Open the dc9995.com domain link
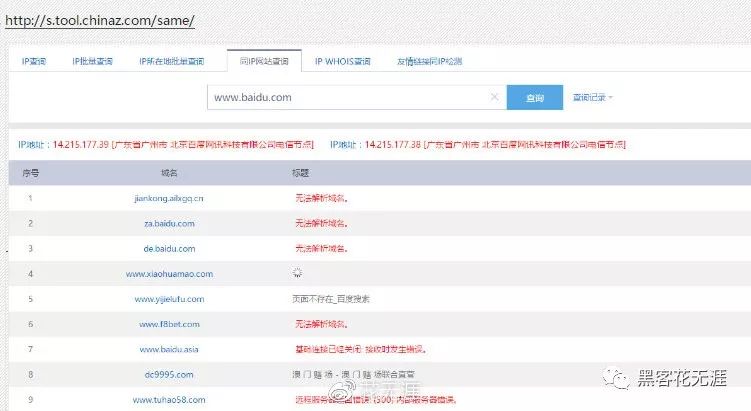 [x=169, y=375]
